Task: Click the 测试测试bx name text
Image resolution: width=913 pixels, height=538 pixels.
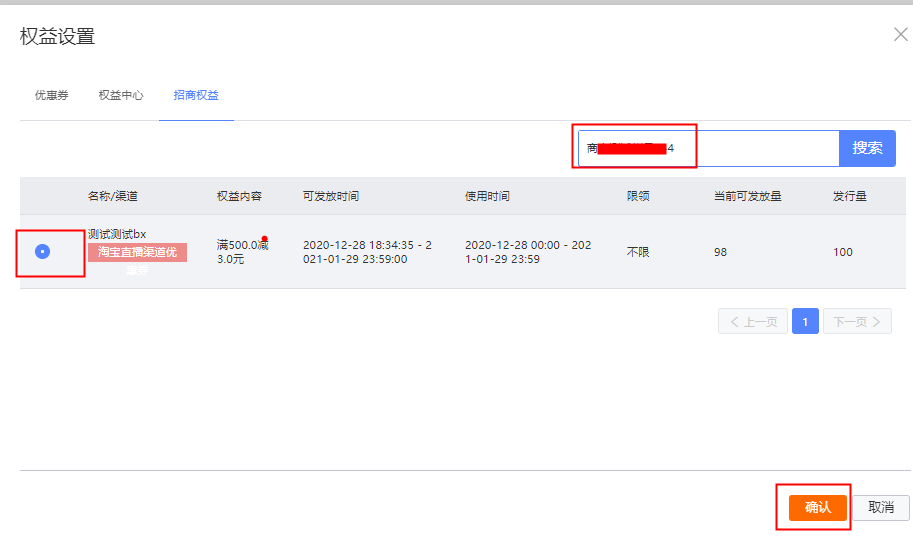Action: 117,234
